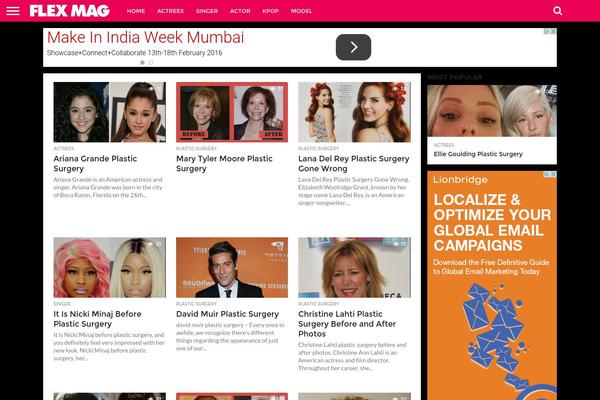Click ACTREES label above Ellie Goulding
This screenshot has width=600, height=400.
pyautogui.click(x=444, y=145)
